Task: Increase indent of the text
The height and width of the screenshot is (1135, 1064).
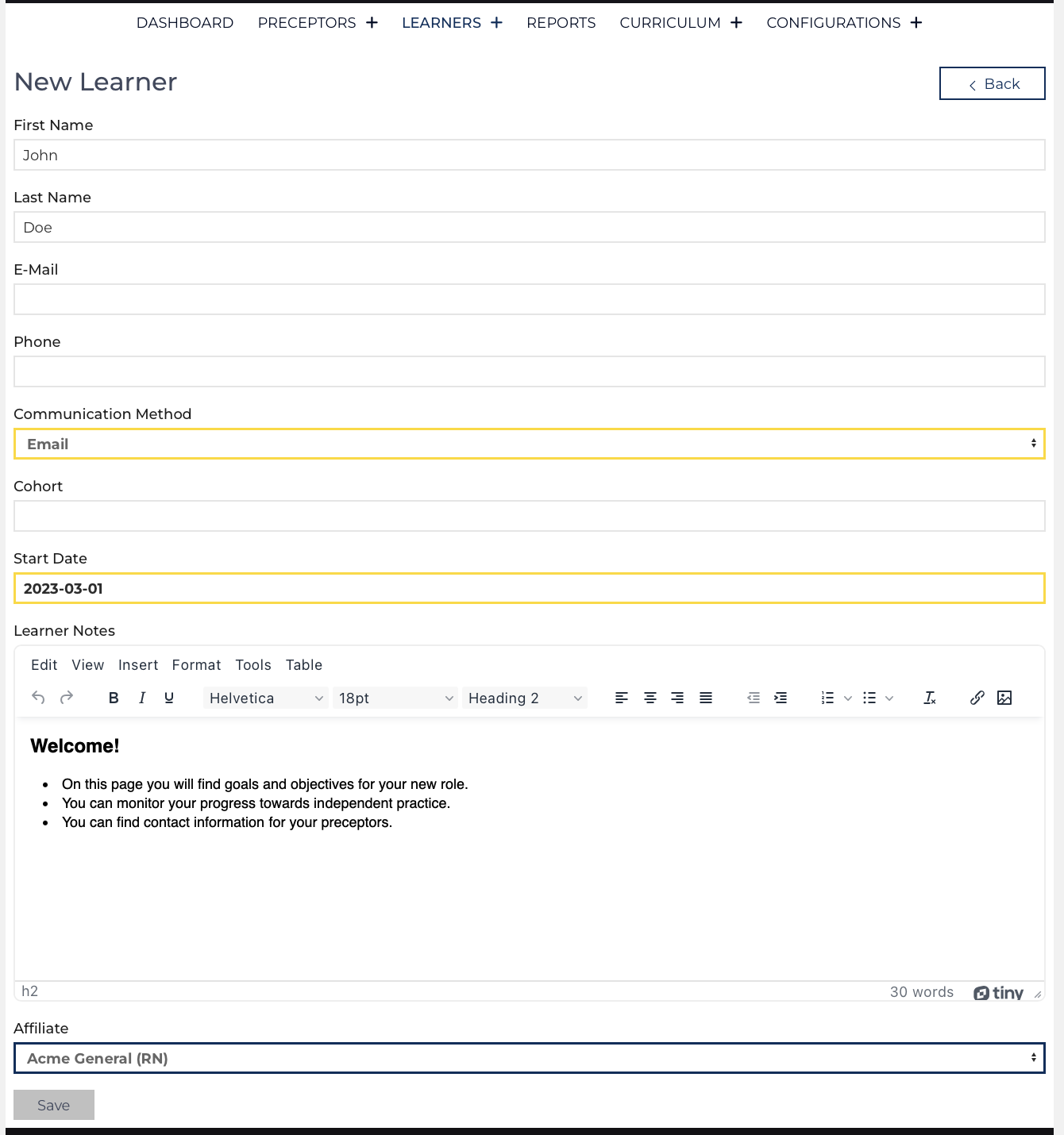Action: pos(781,698)
